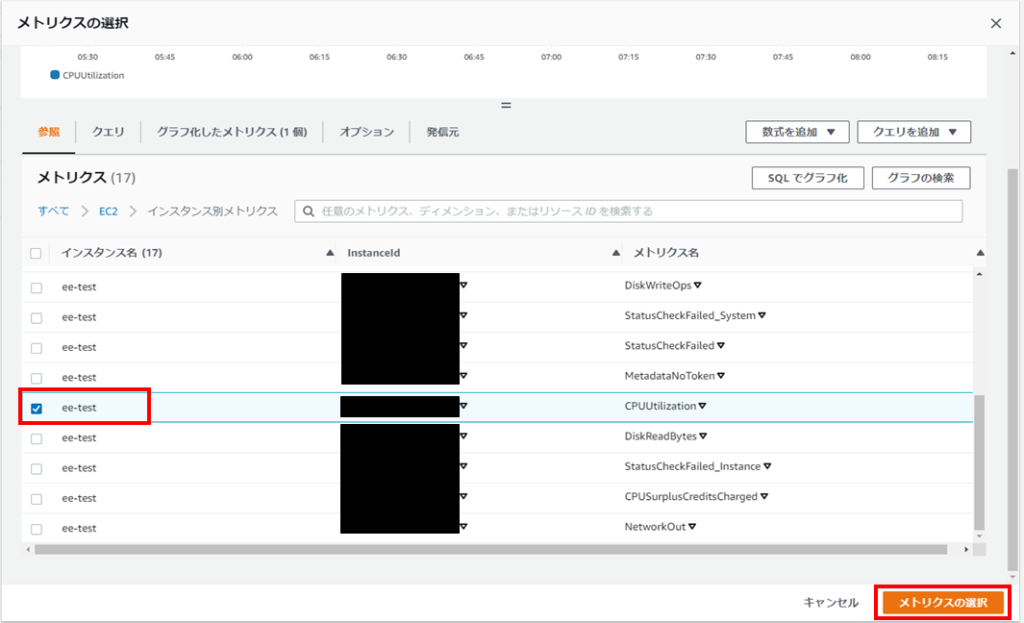Click the CPUSurplusCreditsCharged metric name text
Viewport: 1024px width, 623px height.
click(x=691, y=496)
